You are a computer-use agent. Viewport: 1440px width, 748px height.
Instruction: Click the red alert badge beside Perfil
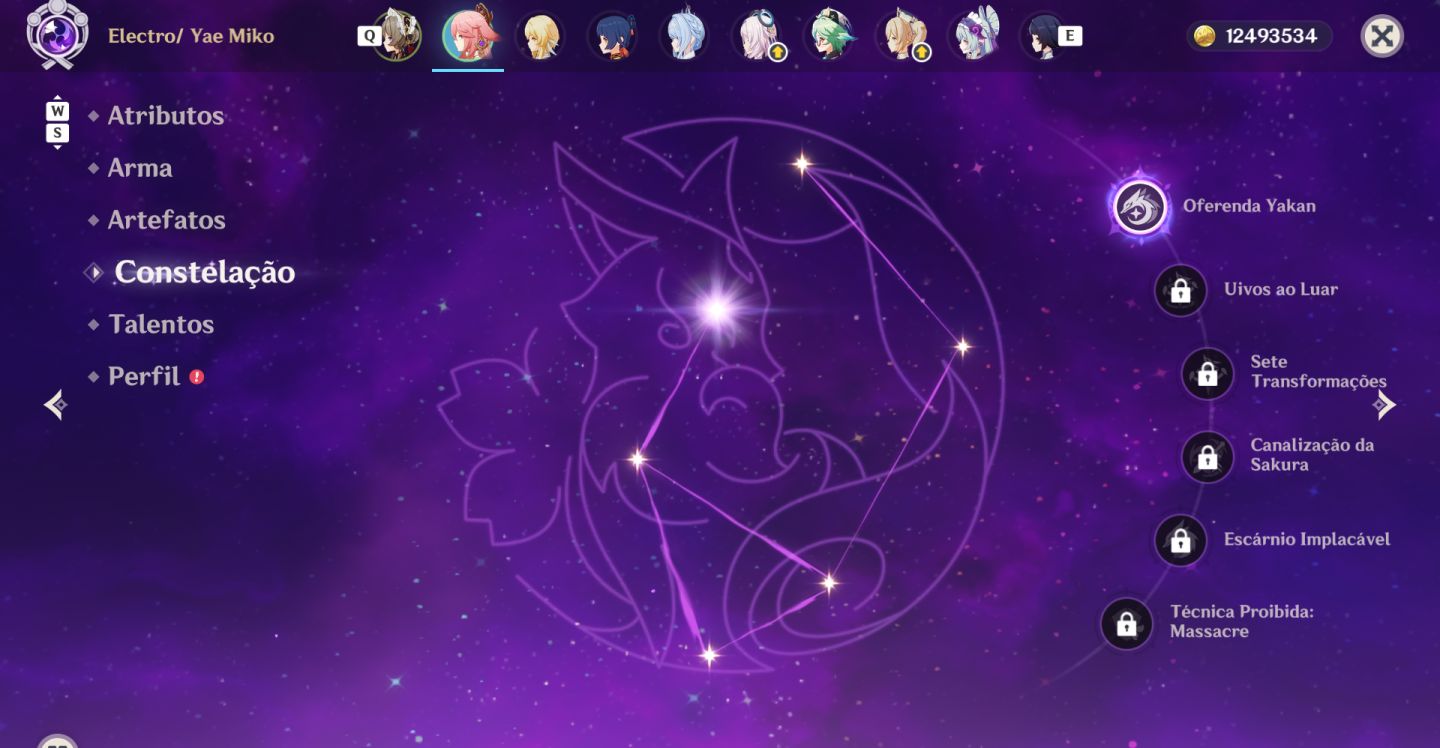point(197,377)
